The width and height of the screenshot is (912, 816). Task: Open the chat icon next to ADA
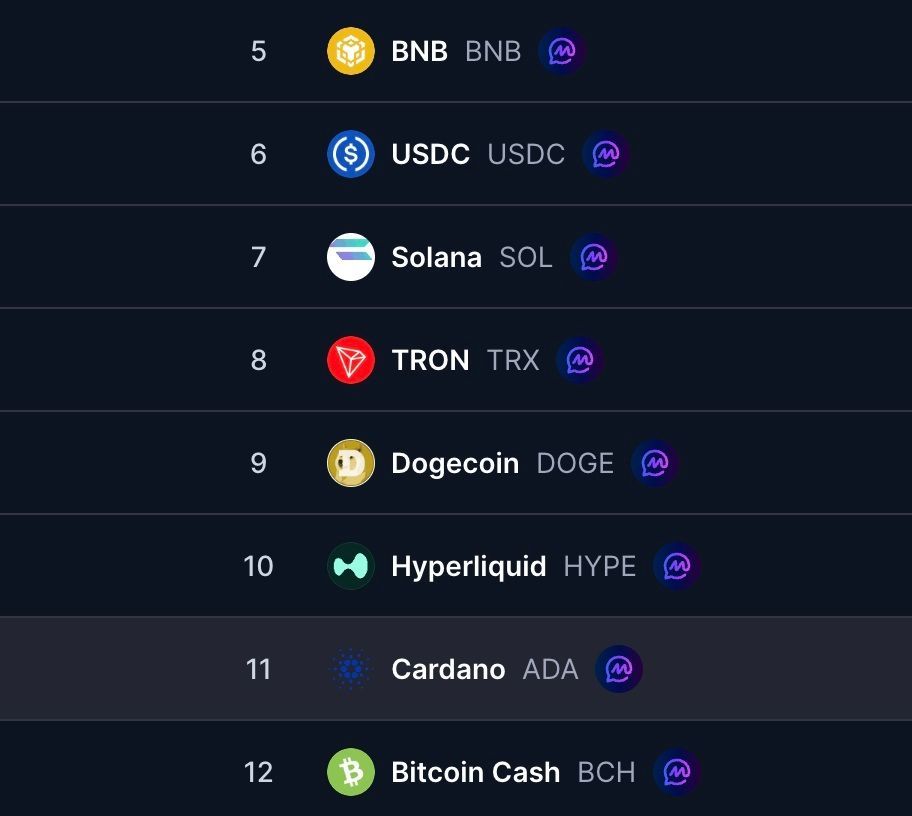(x=619, y=669)
